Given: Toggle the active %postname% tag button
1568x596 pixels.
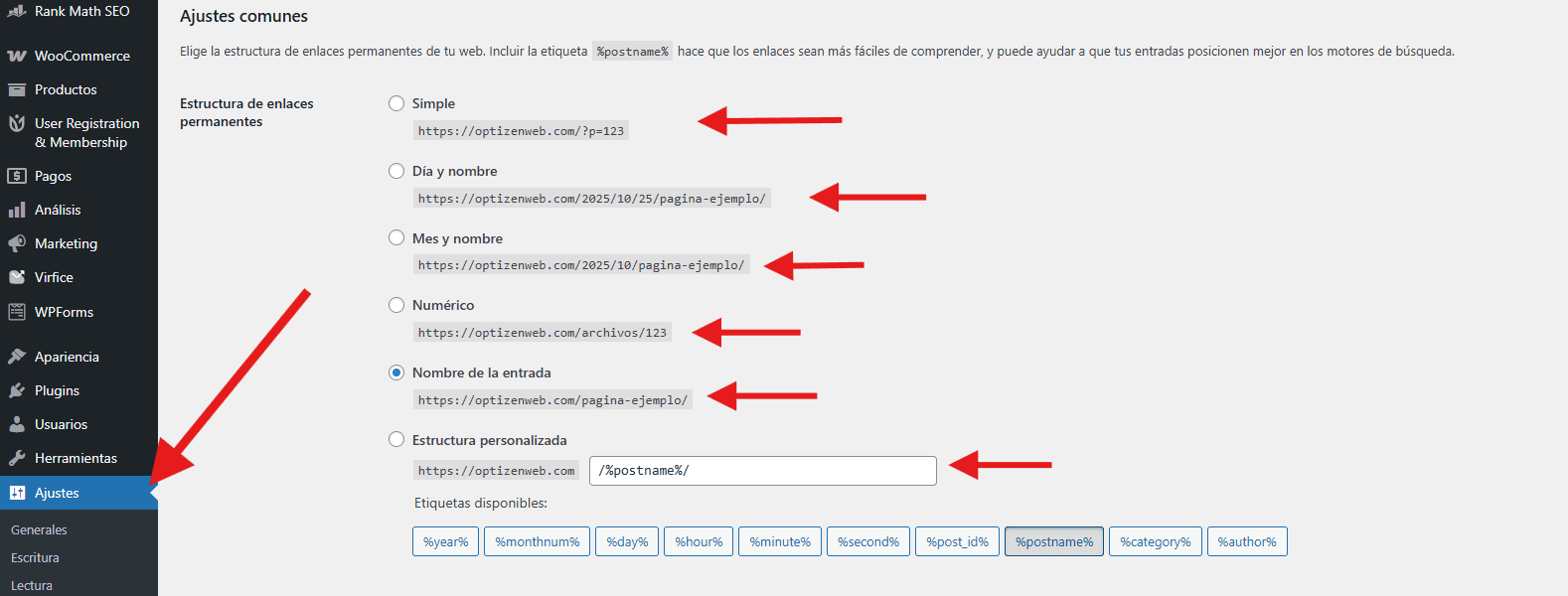Looking at the screenshot, I should (x=1054, y=541).
